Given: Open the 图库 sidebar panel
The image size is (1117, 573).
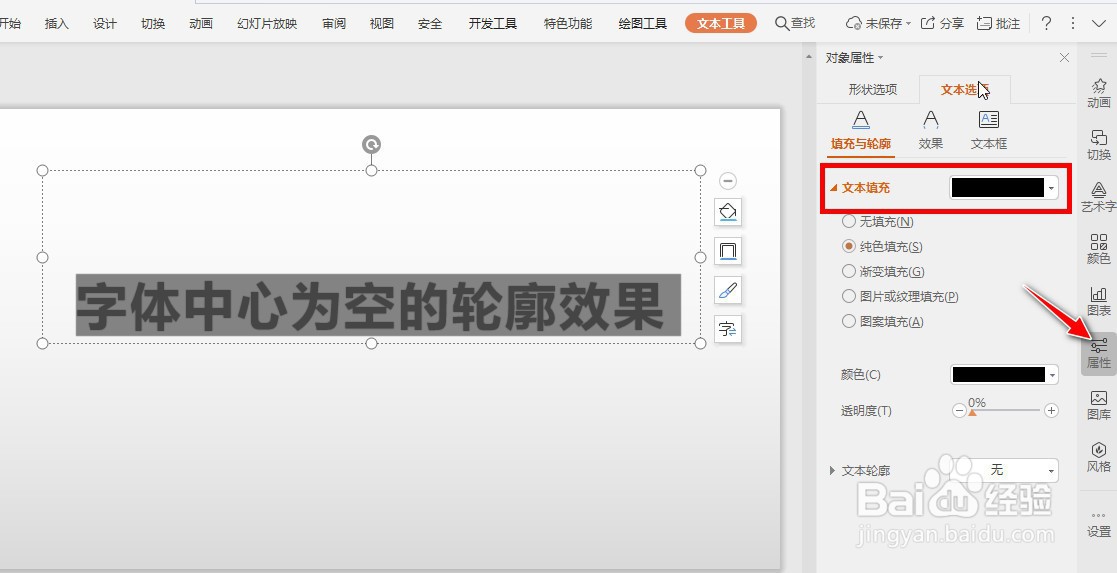Looking at the screenshot, I should pos(1098,405).
